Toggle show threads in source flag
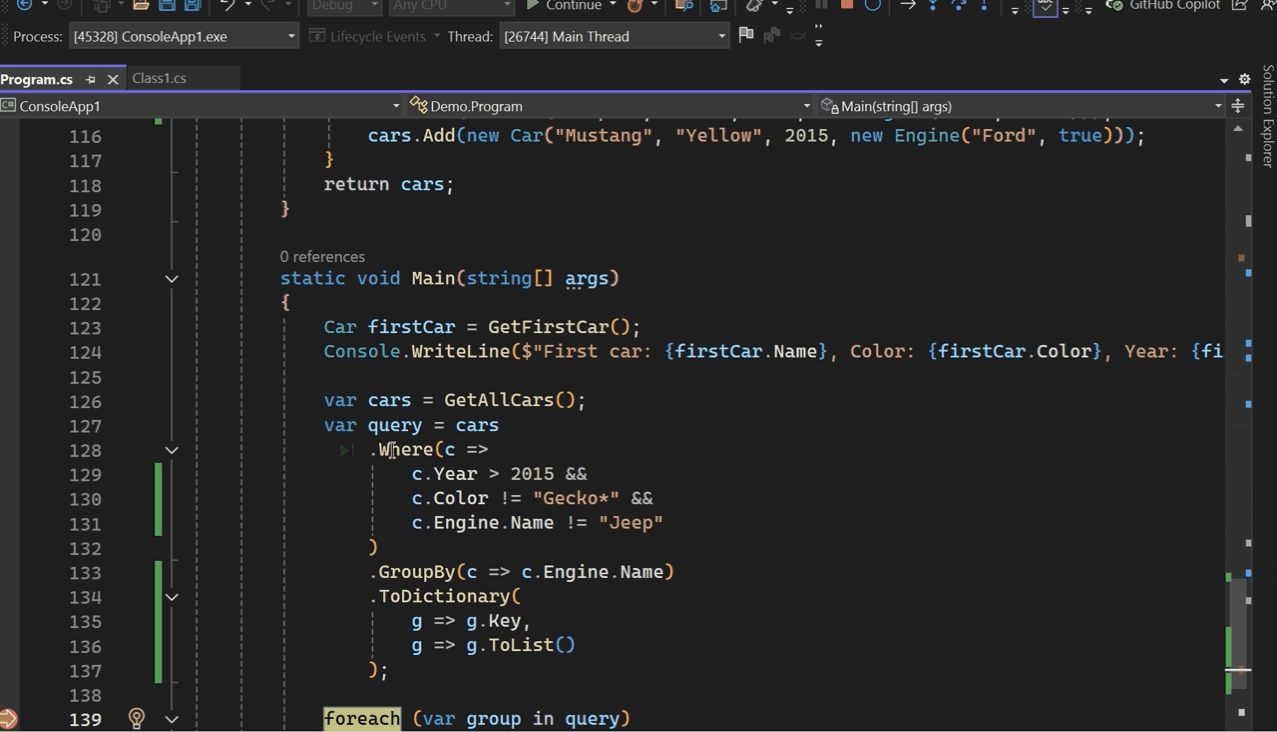The height and width of the screenshot is (732, 1277). coord(746,36)
